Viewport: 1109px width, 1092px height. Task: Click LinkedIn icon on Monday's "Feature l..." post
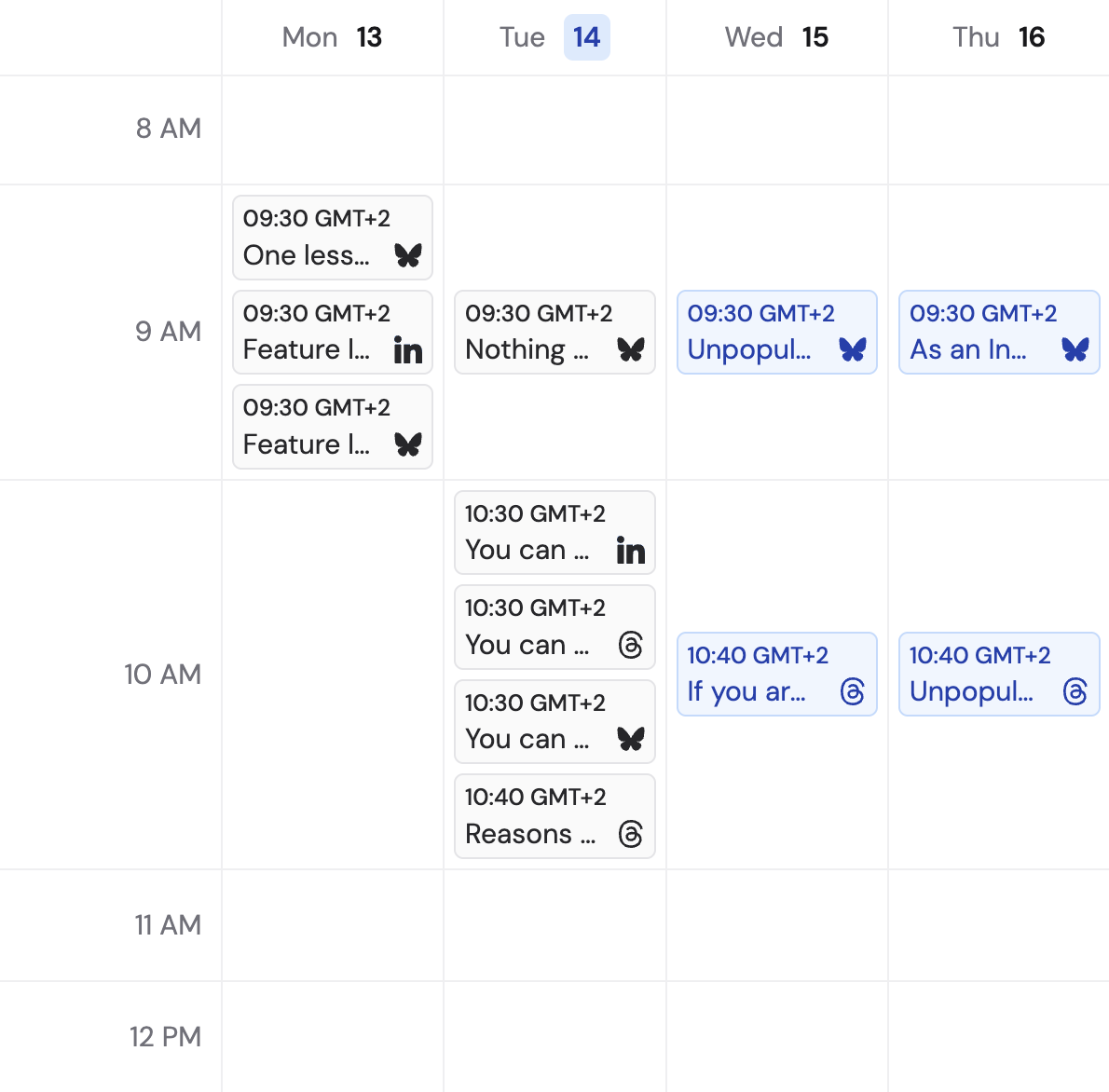408,350
